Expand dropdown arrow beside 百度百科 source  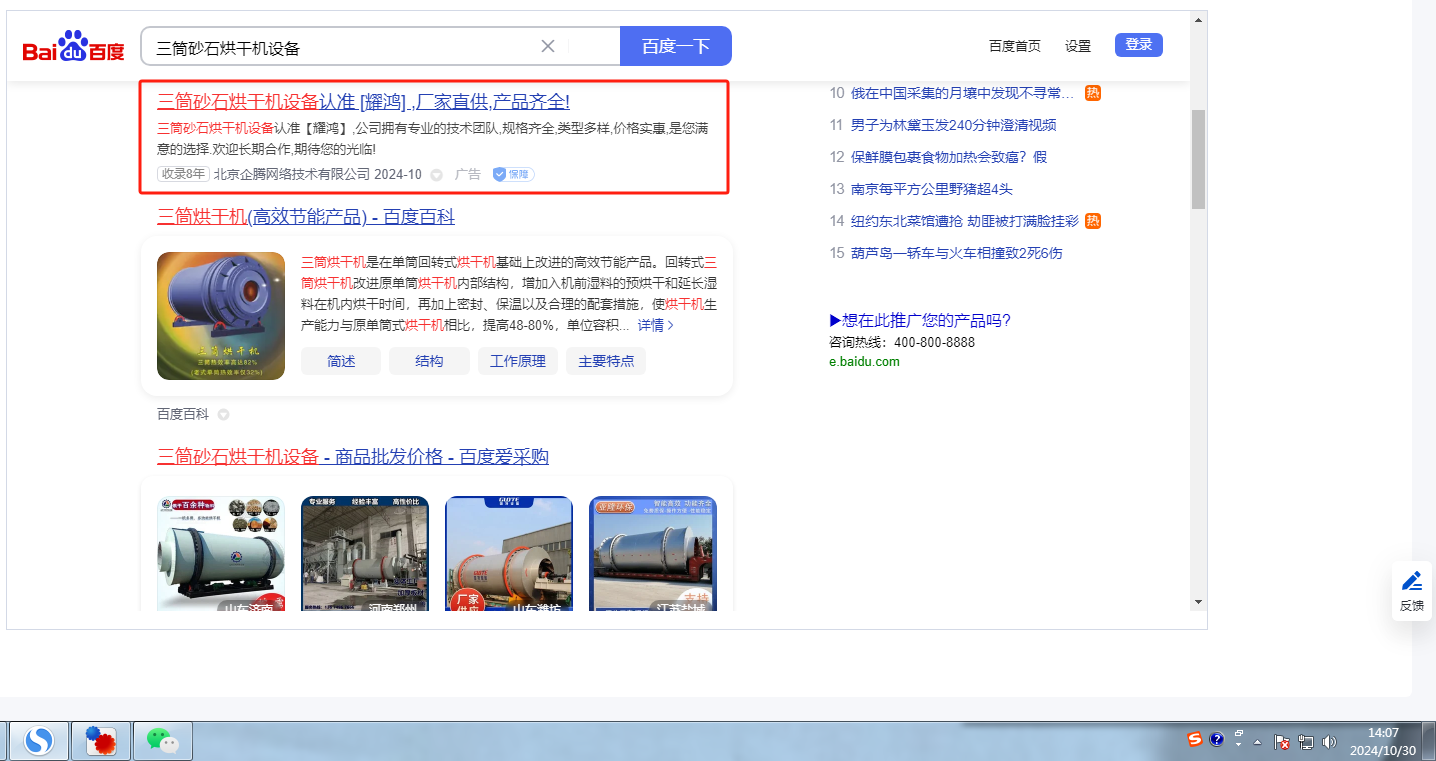tap(223, 414)
